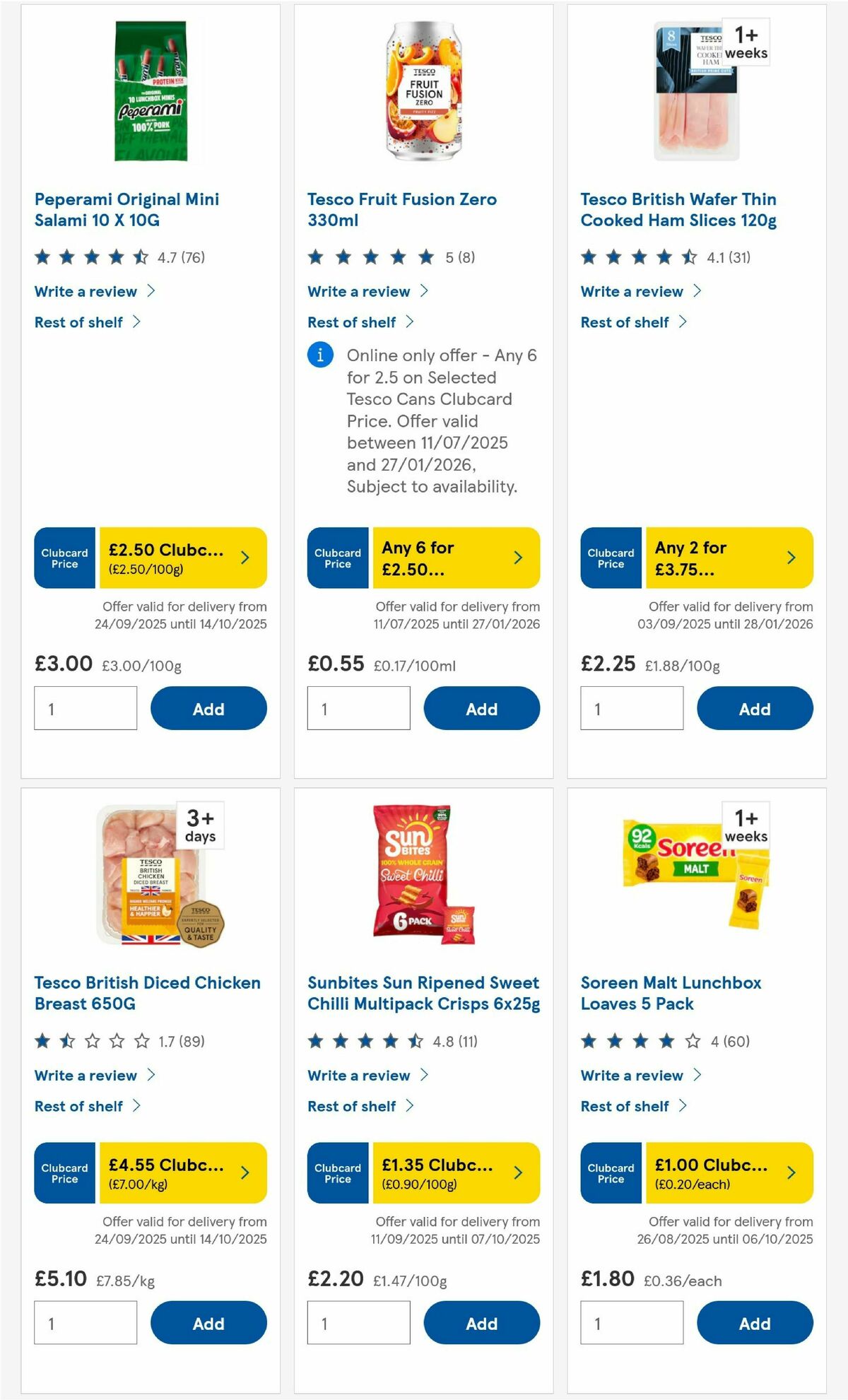The width and height of the screenshot is (848, 1400).
Task: Open Rest of shelf for diced chicken breast
Action: point(78,1106)
